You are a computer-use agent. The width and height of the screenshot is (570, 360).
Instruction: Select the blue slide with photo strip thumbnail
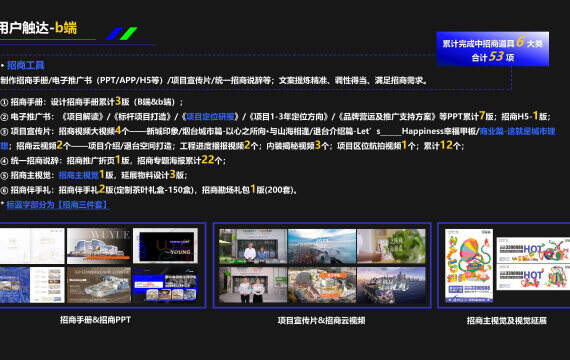(x=166, y=285)
